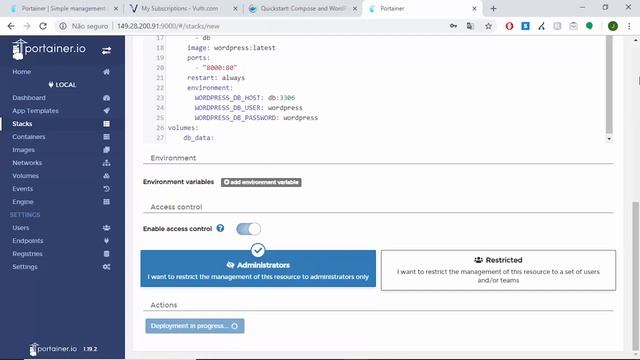Switch to Portainer Simple management tab

(63, 9)
